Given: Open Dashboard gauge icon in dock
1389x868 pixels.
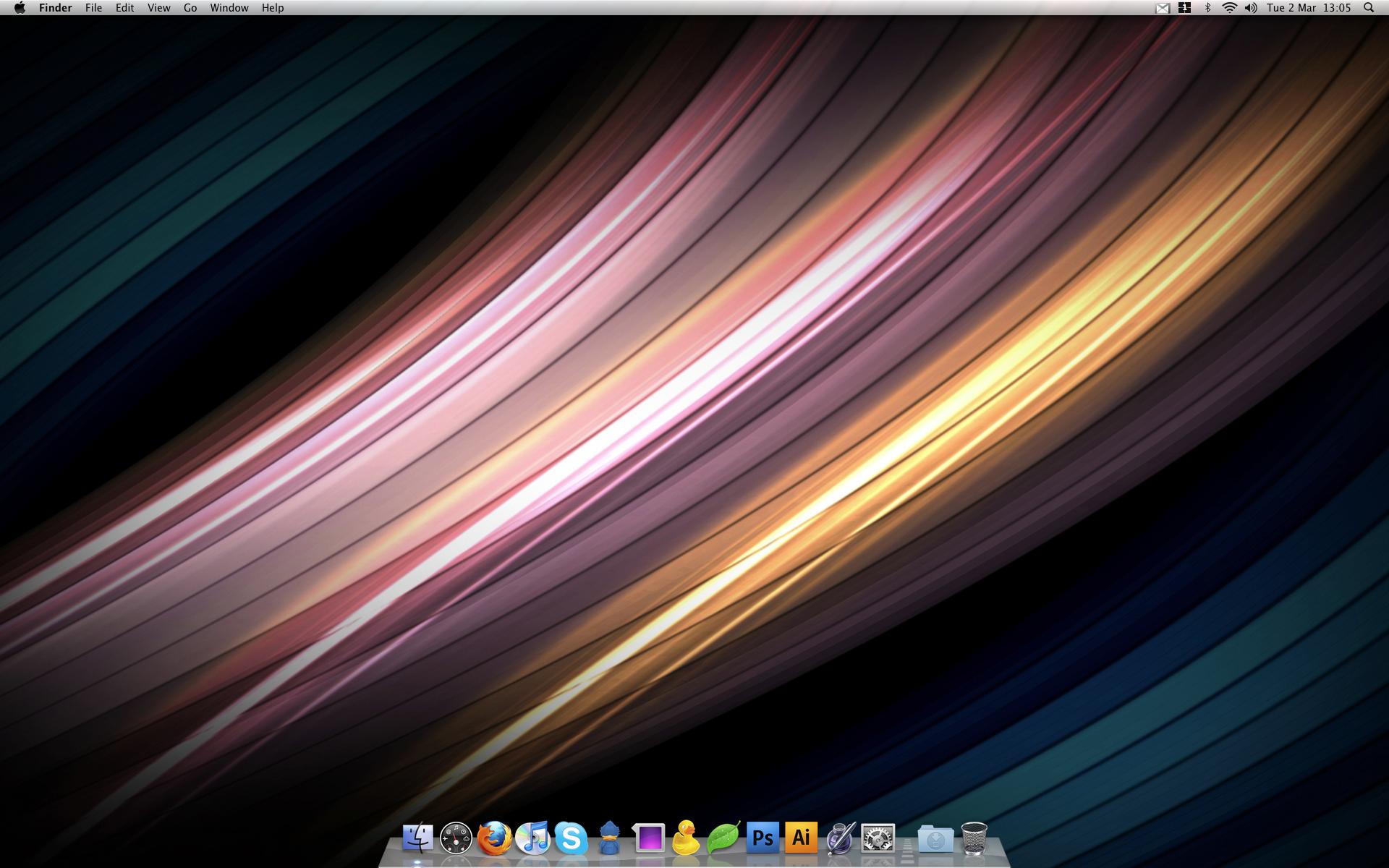Looking at the screenshot, I should coord(456,838).
